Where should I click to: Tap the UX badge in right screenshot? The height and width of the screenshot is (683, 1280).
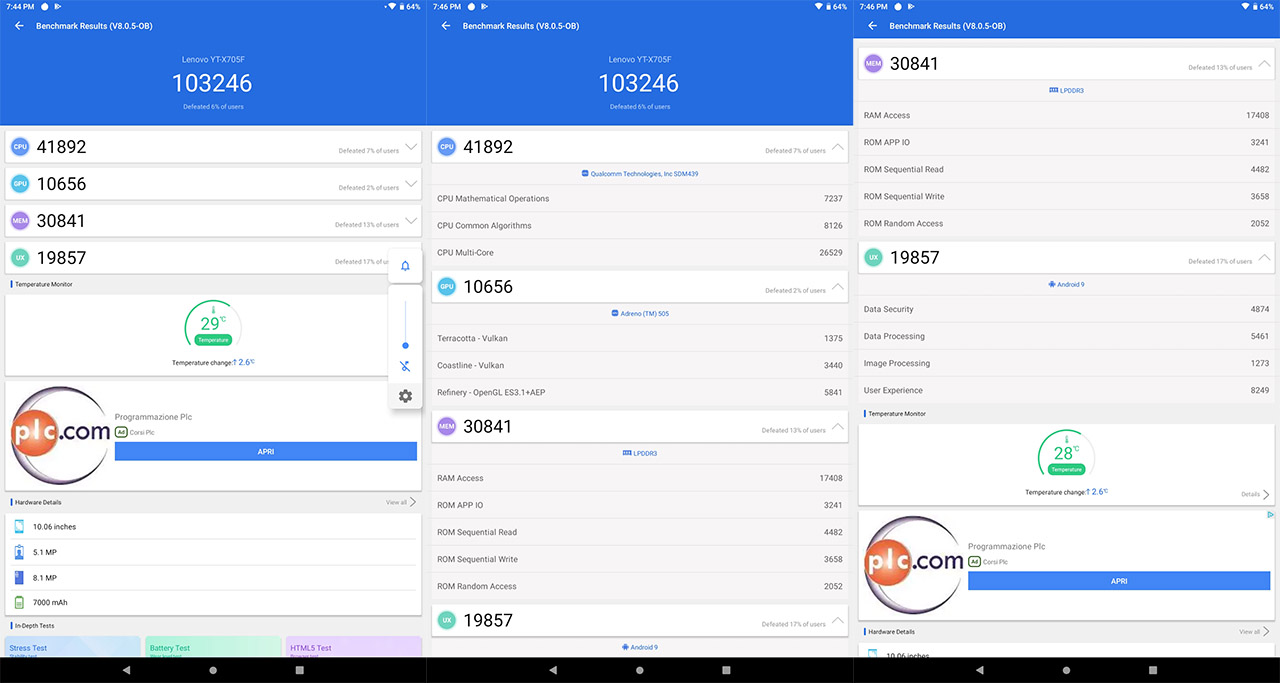tap(874, 258)
